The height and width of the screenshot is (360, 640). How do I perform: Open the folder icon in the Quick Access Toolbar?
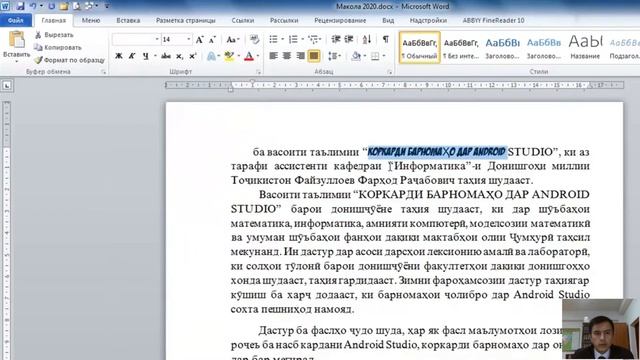point(64,6)
